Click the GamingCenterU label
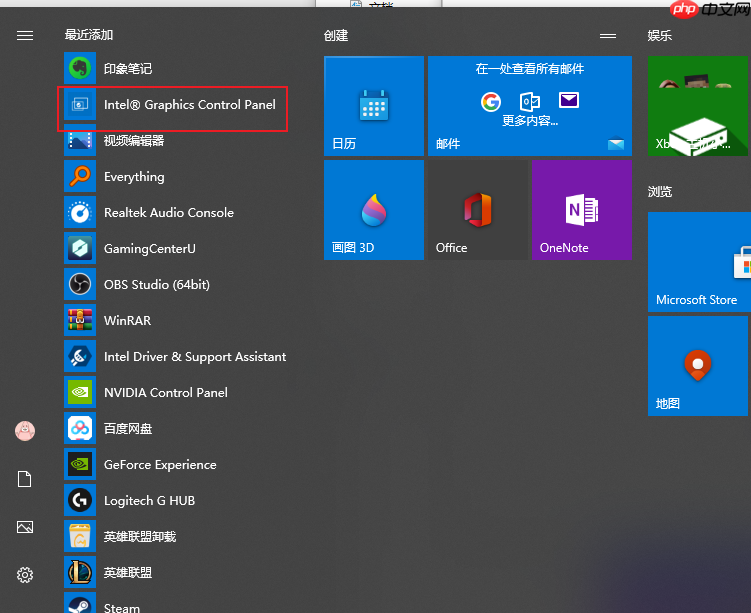Viewport: 751px width, 613px height. 150,249
